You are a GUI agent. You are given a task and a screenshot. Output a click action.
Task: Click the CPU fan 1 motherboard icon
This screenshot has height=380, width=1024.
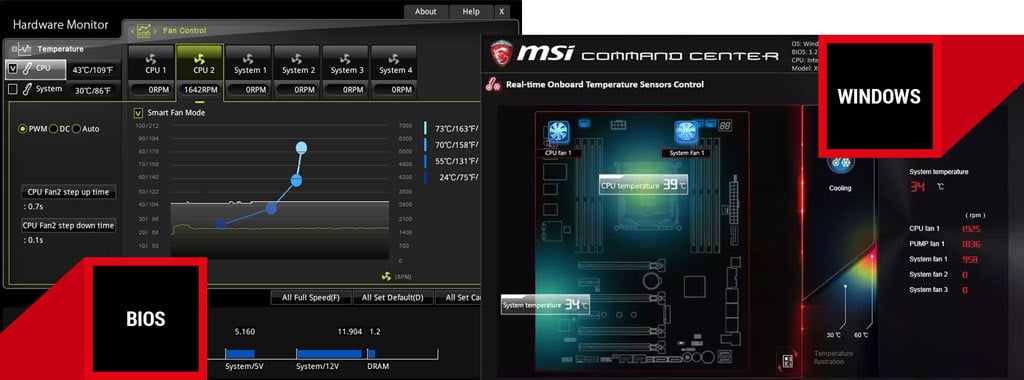coord(557,133)
